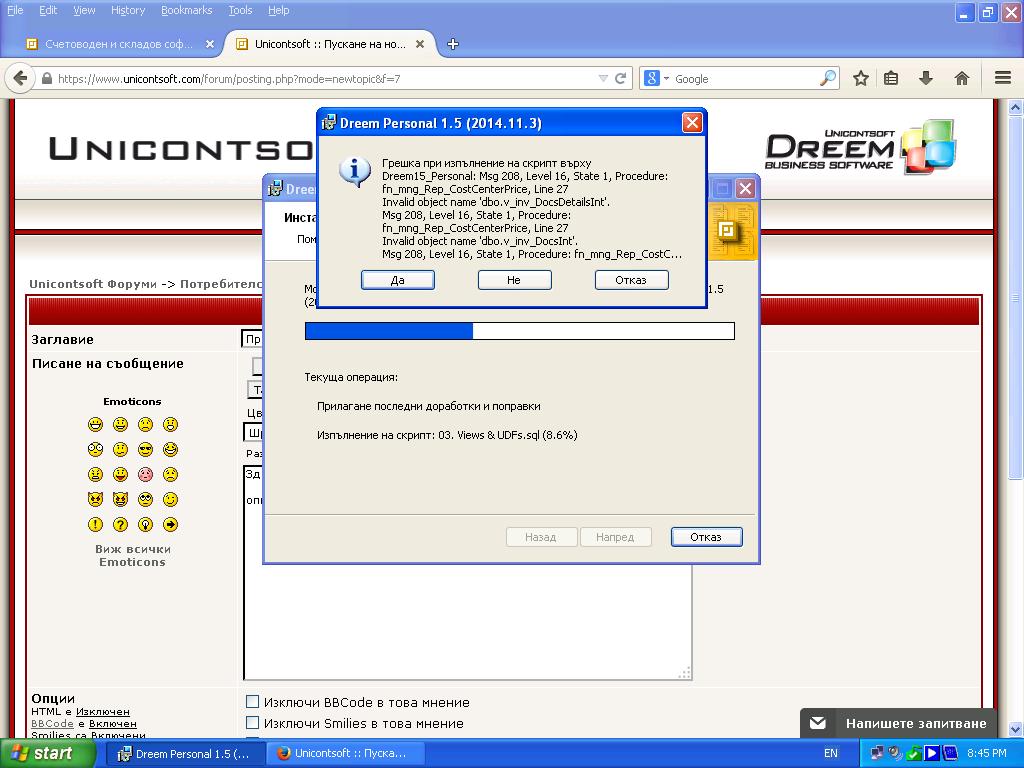Close the Счетоводен и складов tab
The height and width of the screenshot is (768, 1024).
(x=210, y=44)
